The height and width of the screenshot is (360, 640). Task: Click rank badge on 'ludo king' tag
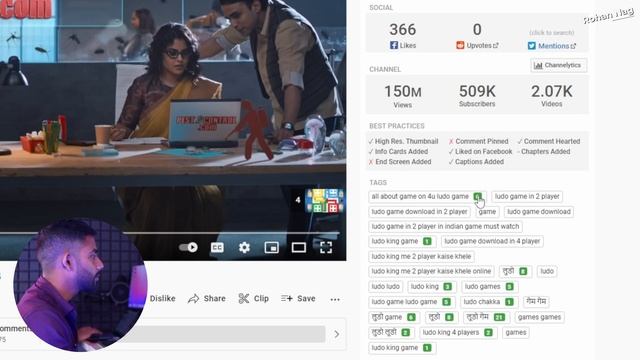tap(447, 287)
